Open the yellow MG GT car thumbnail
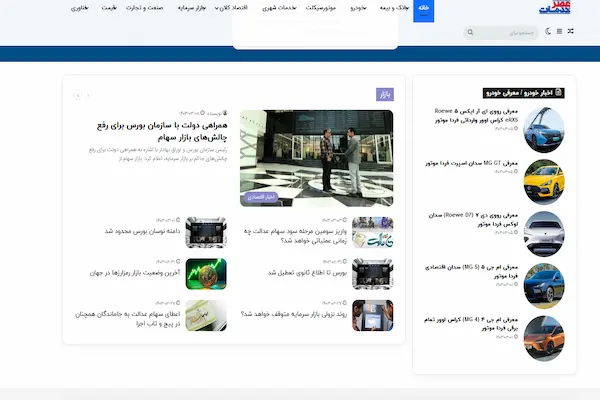 coord(544,181)
